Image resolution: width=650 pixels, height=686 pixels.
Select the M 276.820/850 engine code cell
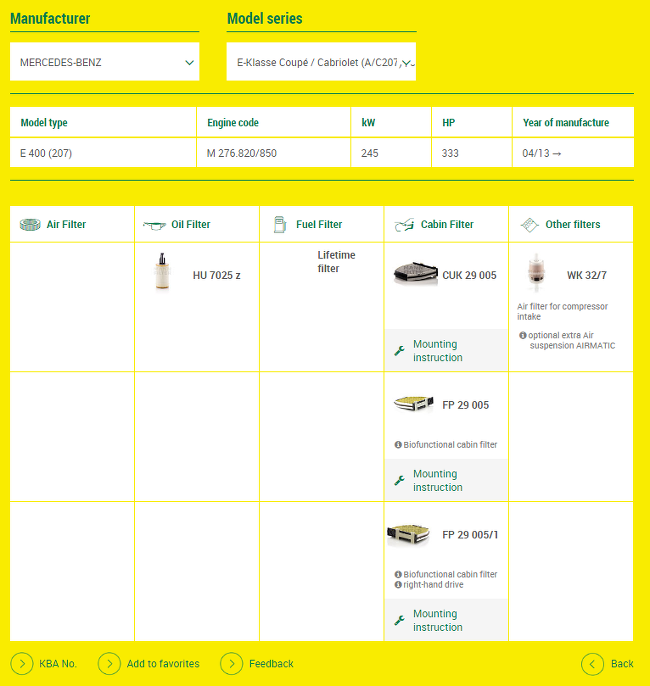click(x=273, y=153)
